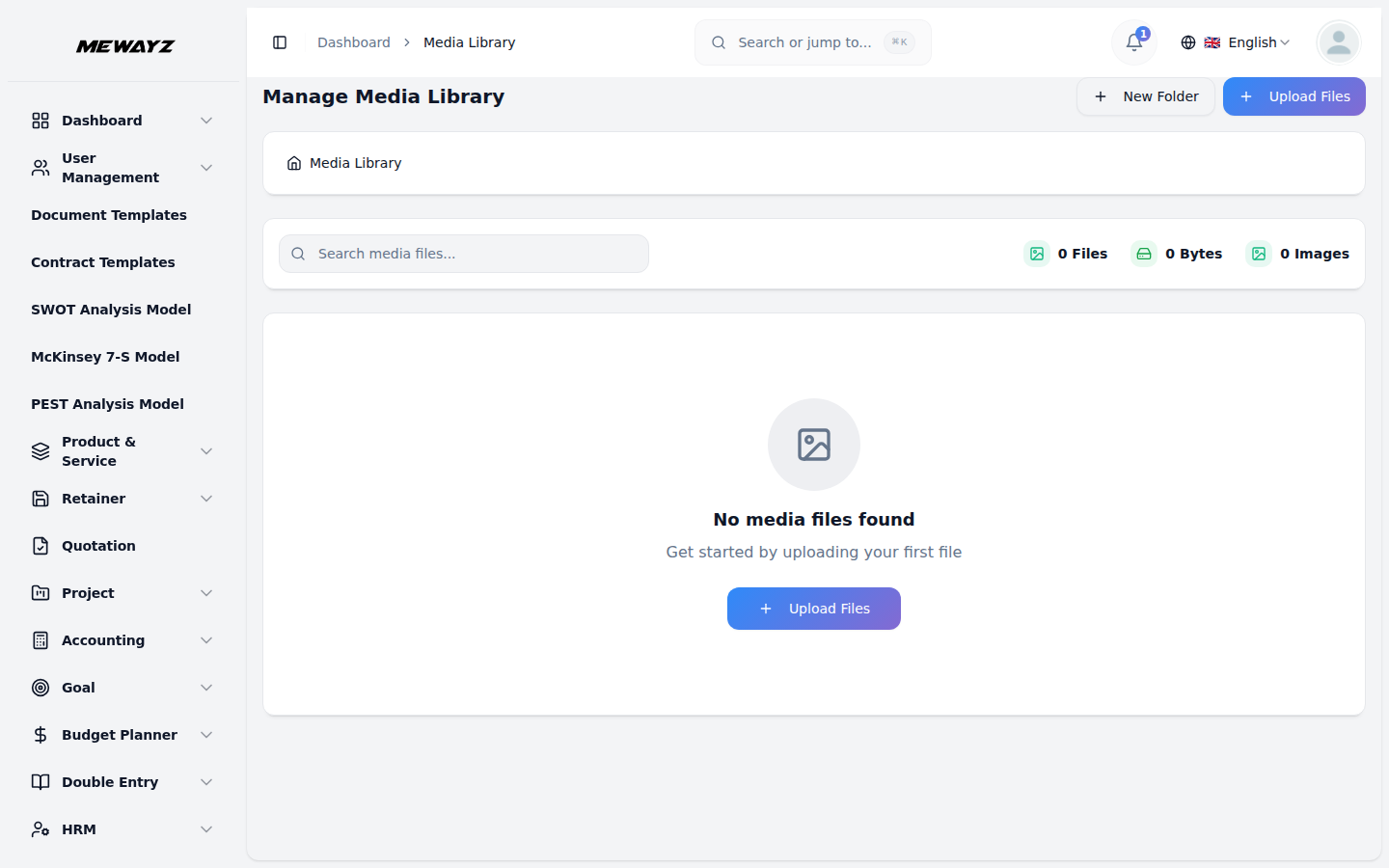Screen dimensions: 1389x868
Task: Select Document Templates in the sidebar
Action: (108, 214)
